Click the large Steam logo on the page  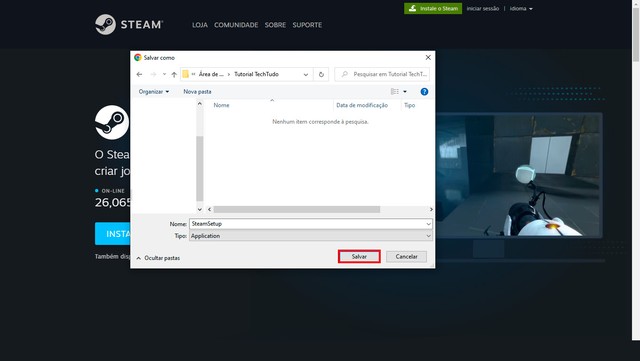(x=112, y=122)
